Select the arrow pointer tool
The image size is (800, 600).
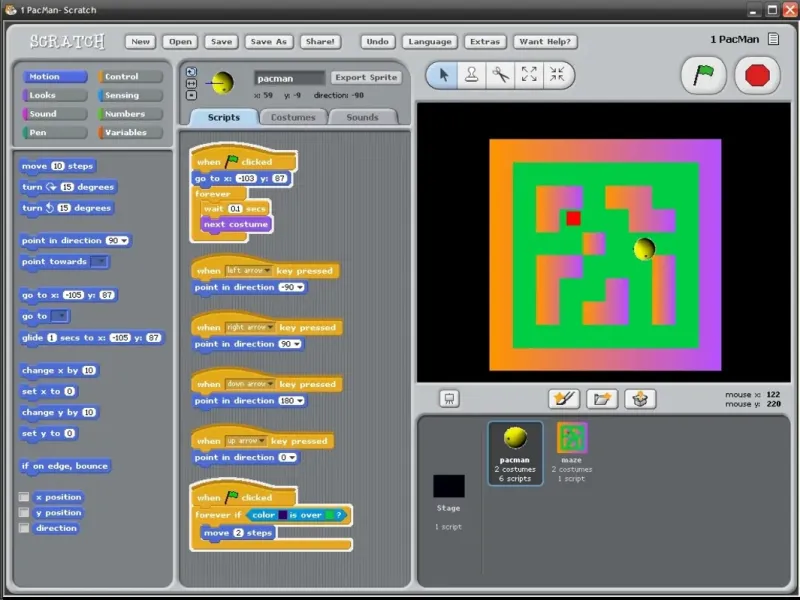[x=443, y=76]
